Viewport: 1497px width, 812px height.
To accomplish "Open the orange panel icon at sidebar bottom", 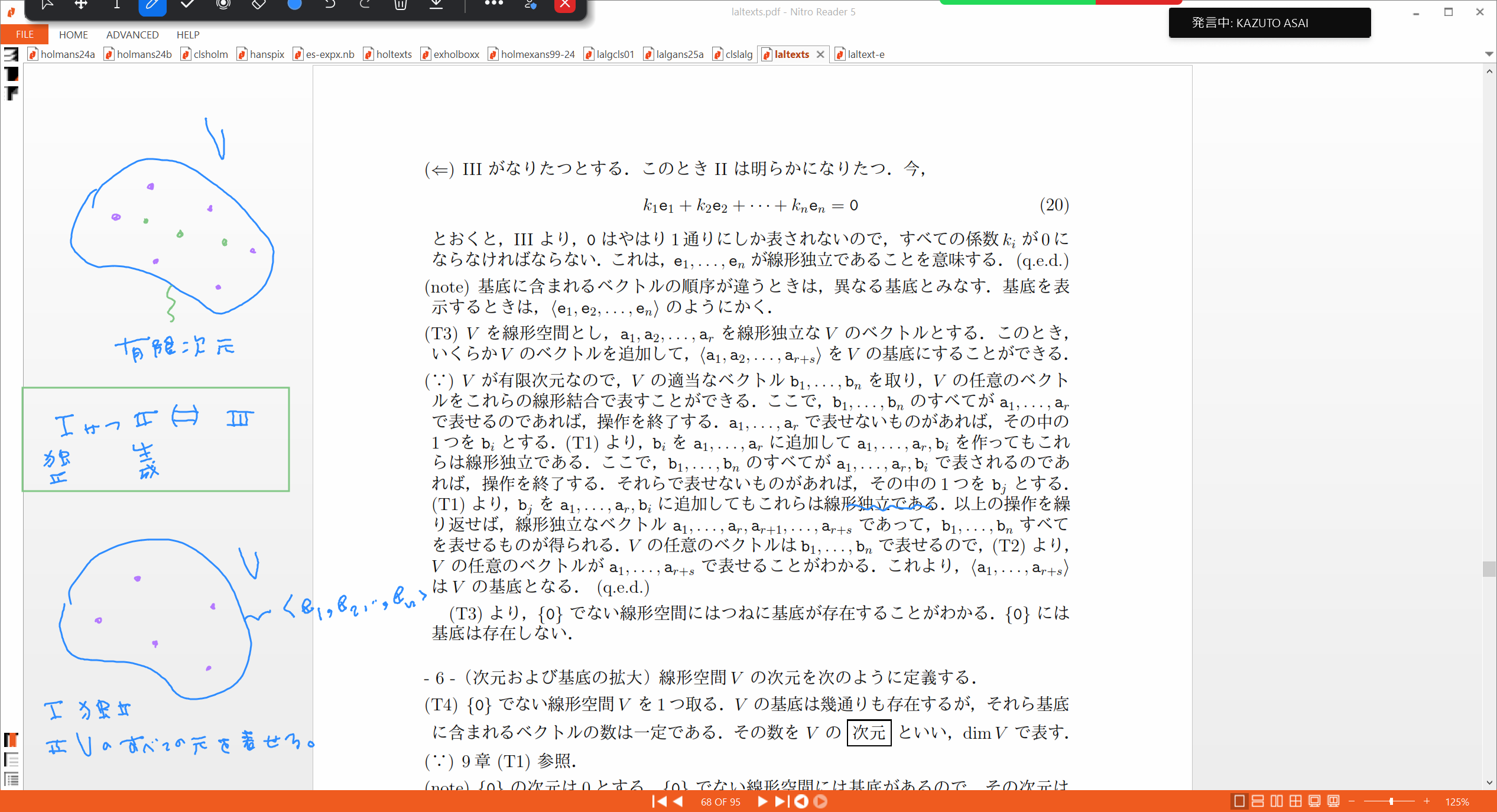I will click(x=11, y=740).
